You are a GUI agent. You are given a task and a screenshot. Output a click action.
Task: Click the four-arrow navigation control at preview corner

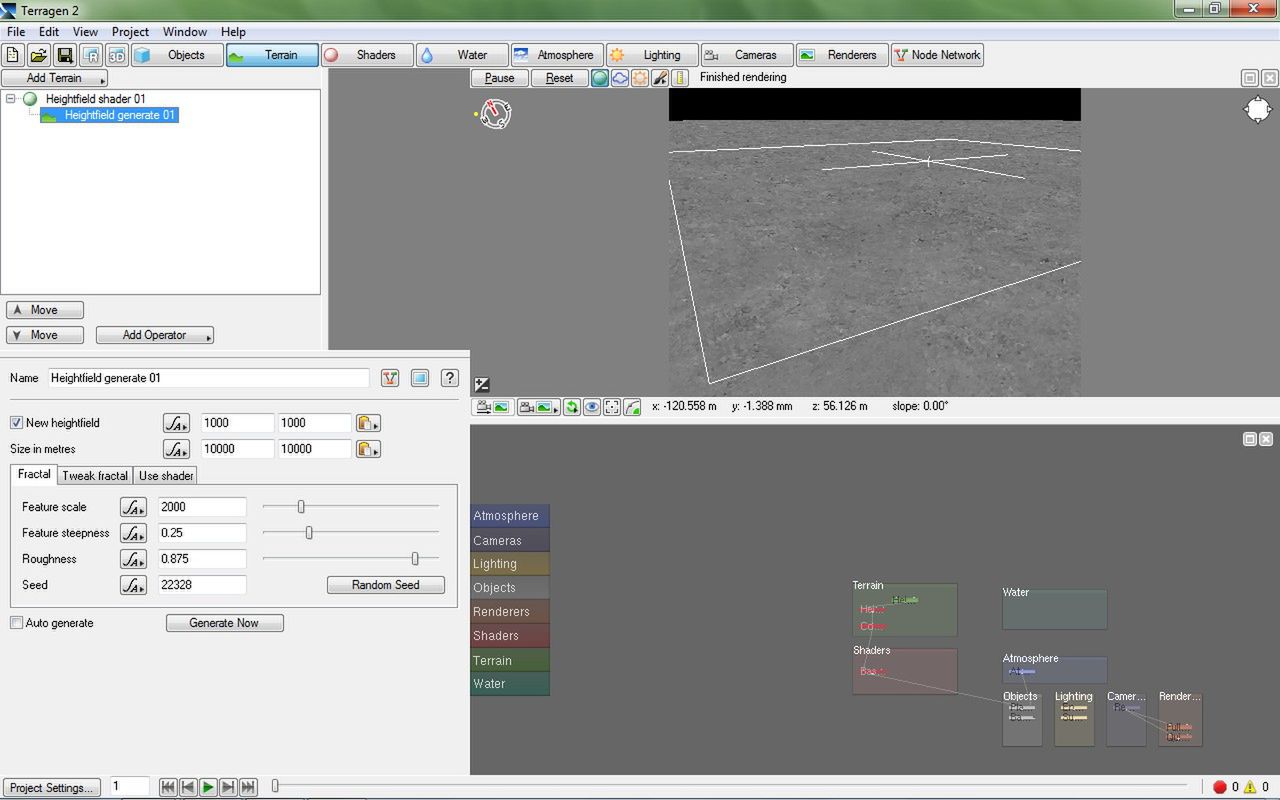[x=1258, y=109]
